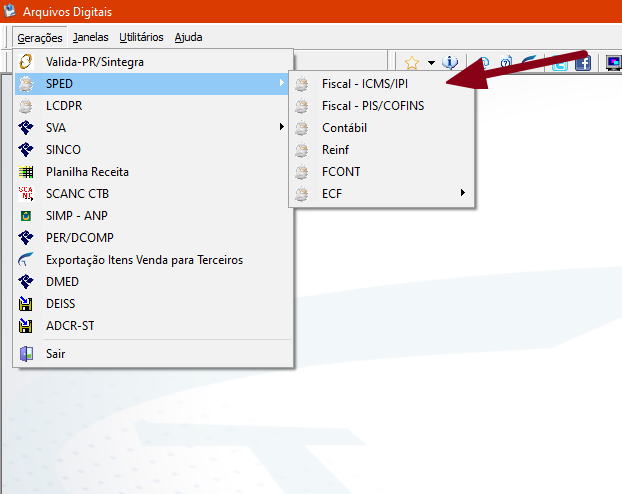Select the SINCO text entry
Screen dimensions: 622x494
(x=63, y=150)
